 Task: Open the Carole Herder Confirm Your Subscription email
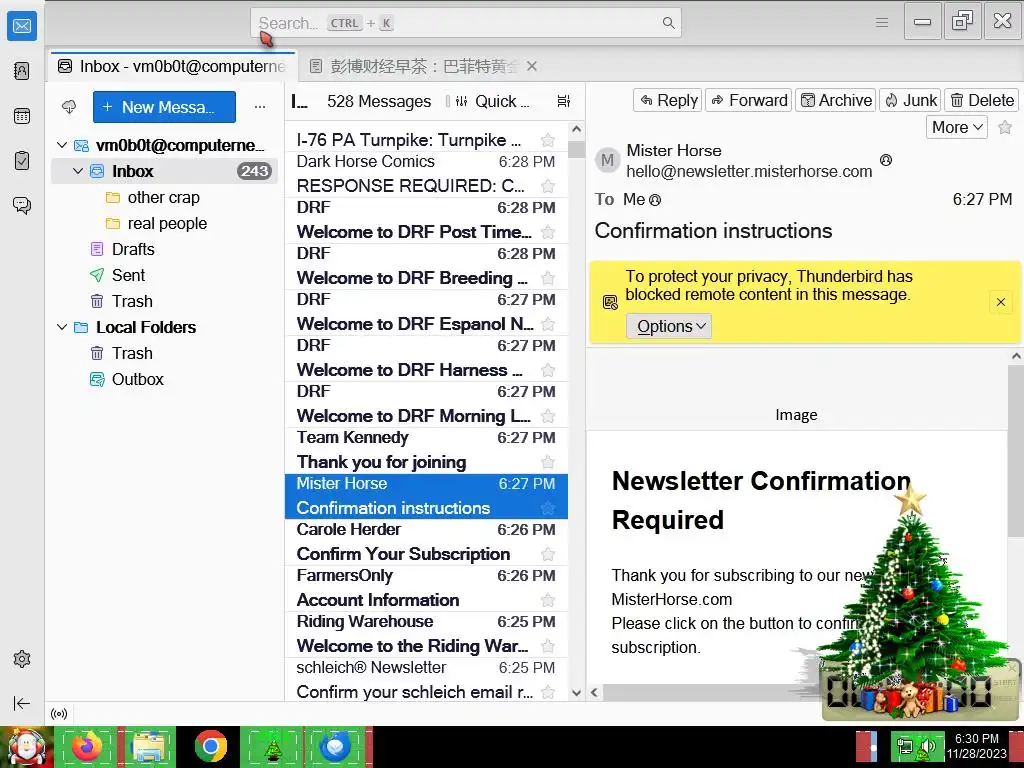pos(426,542)
